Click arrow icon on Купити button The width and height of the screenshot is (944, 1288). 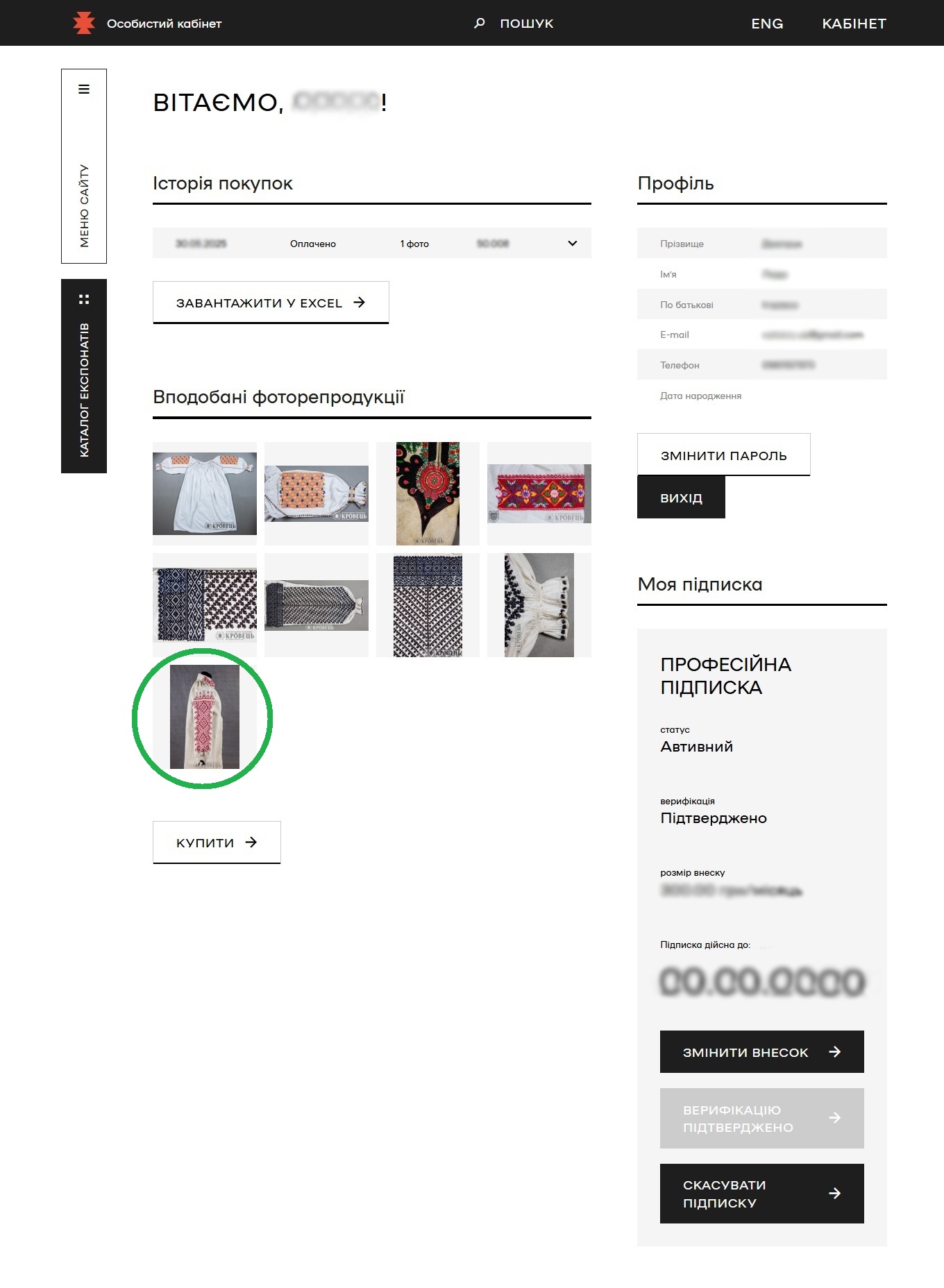251,842
